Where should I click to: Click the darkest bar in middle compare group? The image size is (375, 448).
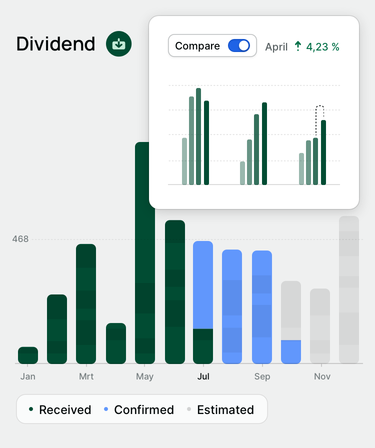(x=264, y=143)
